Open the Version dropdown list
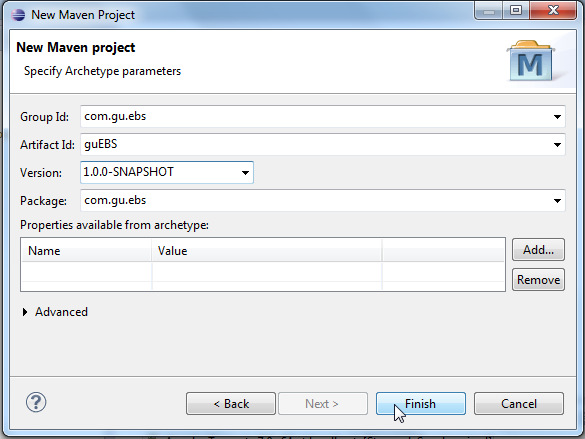585x439 pixels. [245, 173]
